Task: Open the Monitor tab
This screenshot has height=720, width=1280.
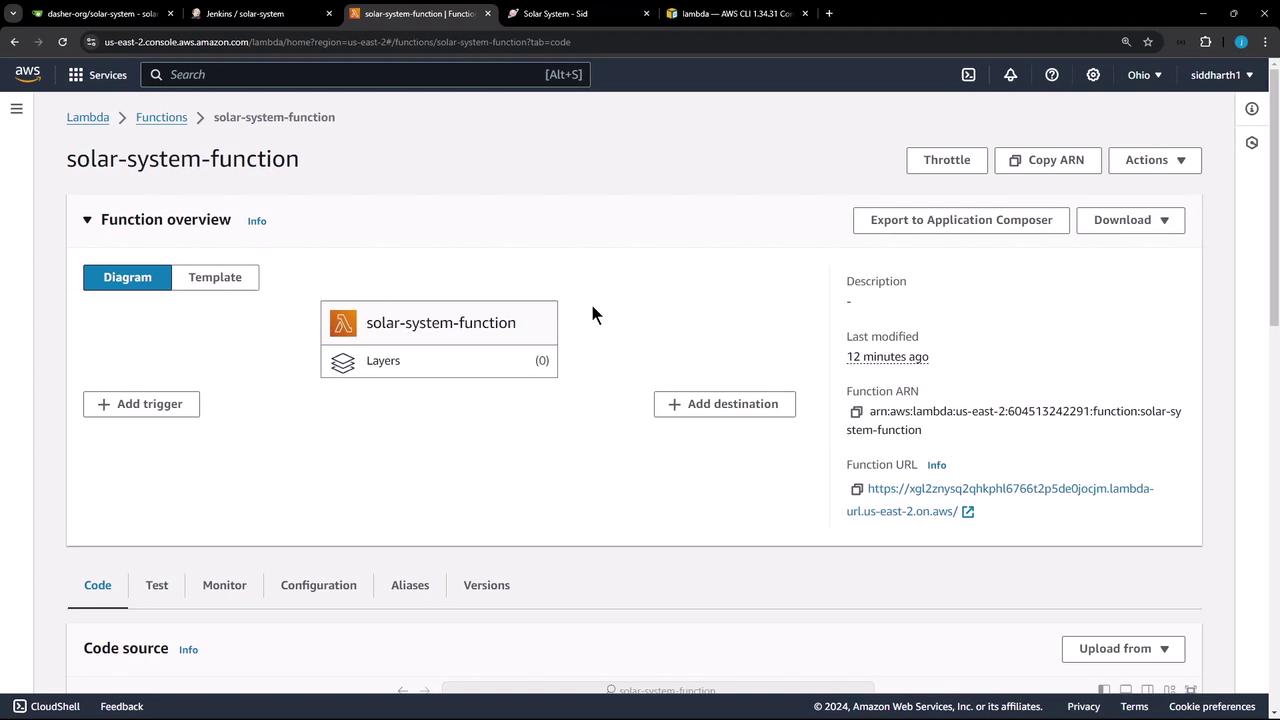Action: (224, 586)
